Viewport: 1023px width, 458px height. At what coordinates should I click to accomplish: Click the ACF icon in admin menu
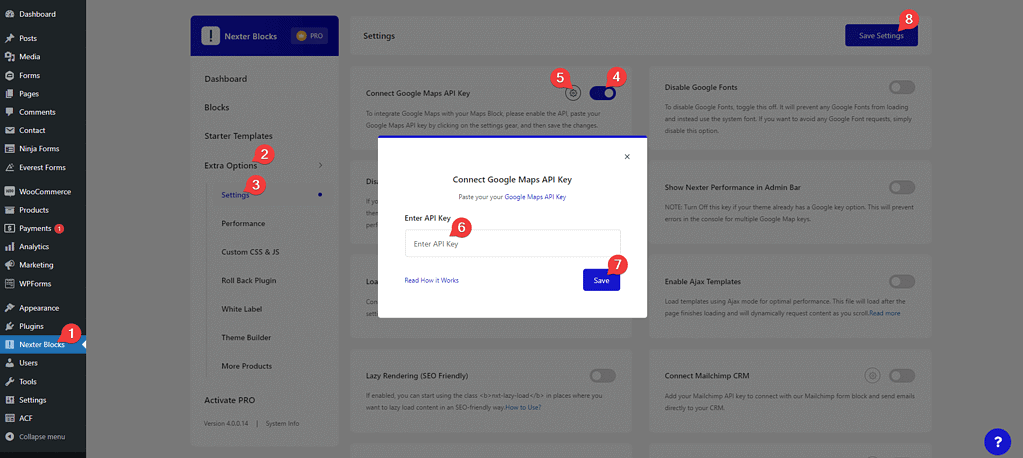click(x=10, y=418)
